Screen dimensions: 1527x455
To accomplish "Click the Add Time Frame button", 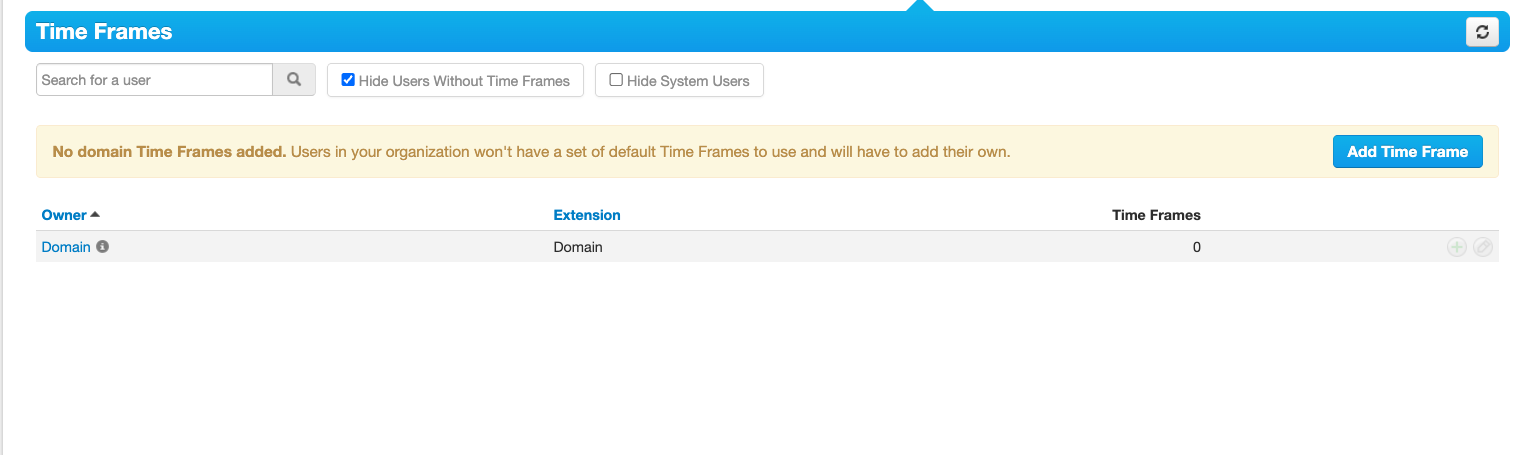I will [x=1407, y=152].
